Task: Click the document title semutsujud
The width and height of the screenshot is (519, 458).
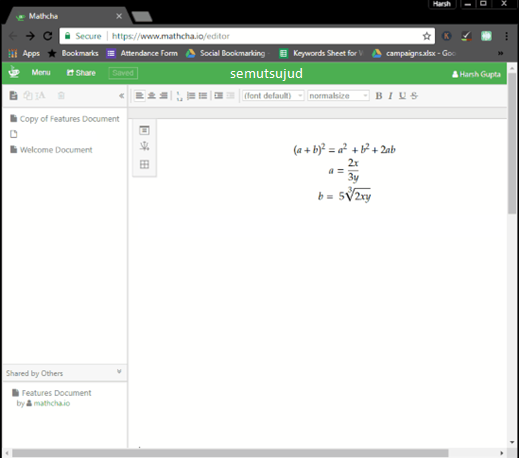Action: coord(266,73)
